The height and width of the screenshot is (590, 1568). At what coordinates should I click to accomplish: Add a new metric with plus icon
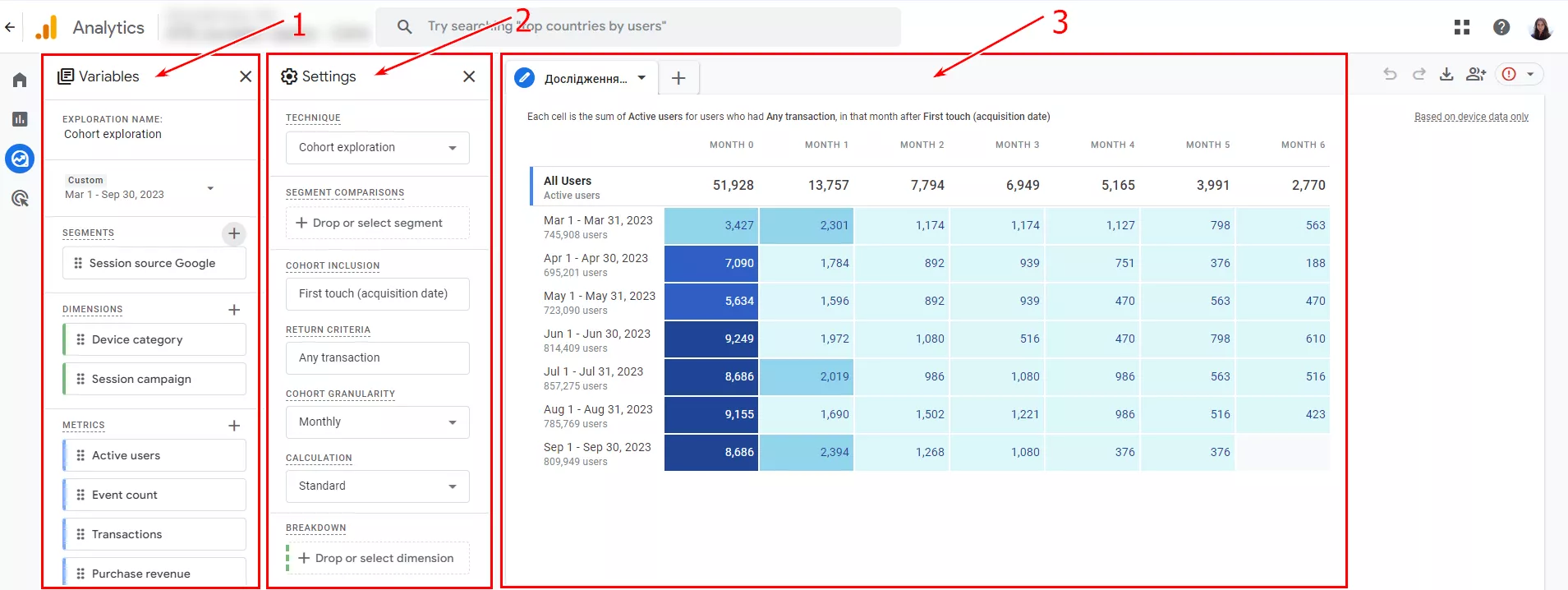pos(234,426)
